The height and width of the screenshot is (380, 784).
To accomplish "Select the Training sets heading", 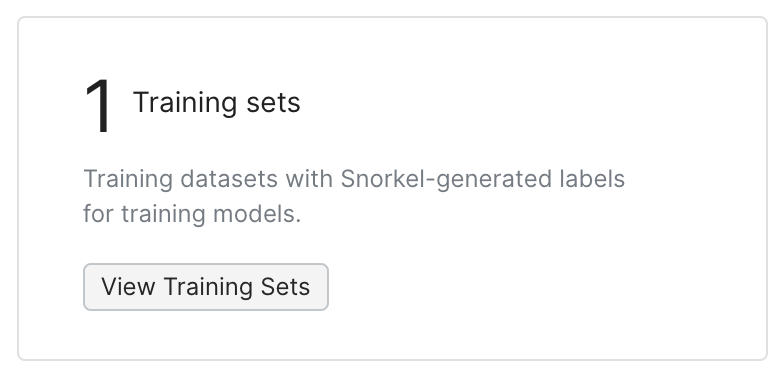I will (x=216, y=102).
